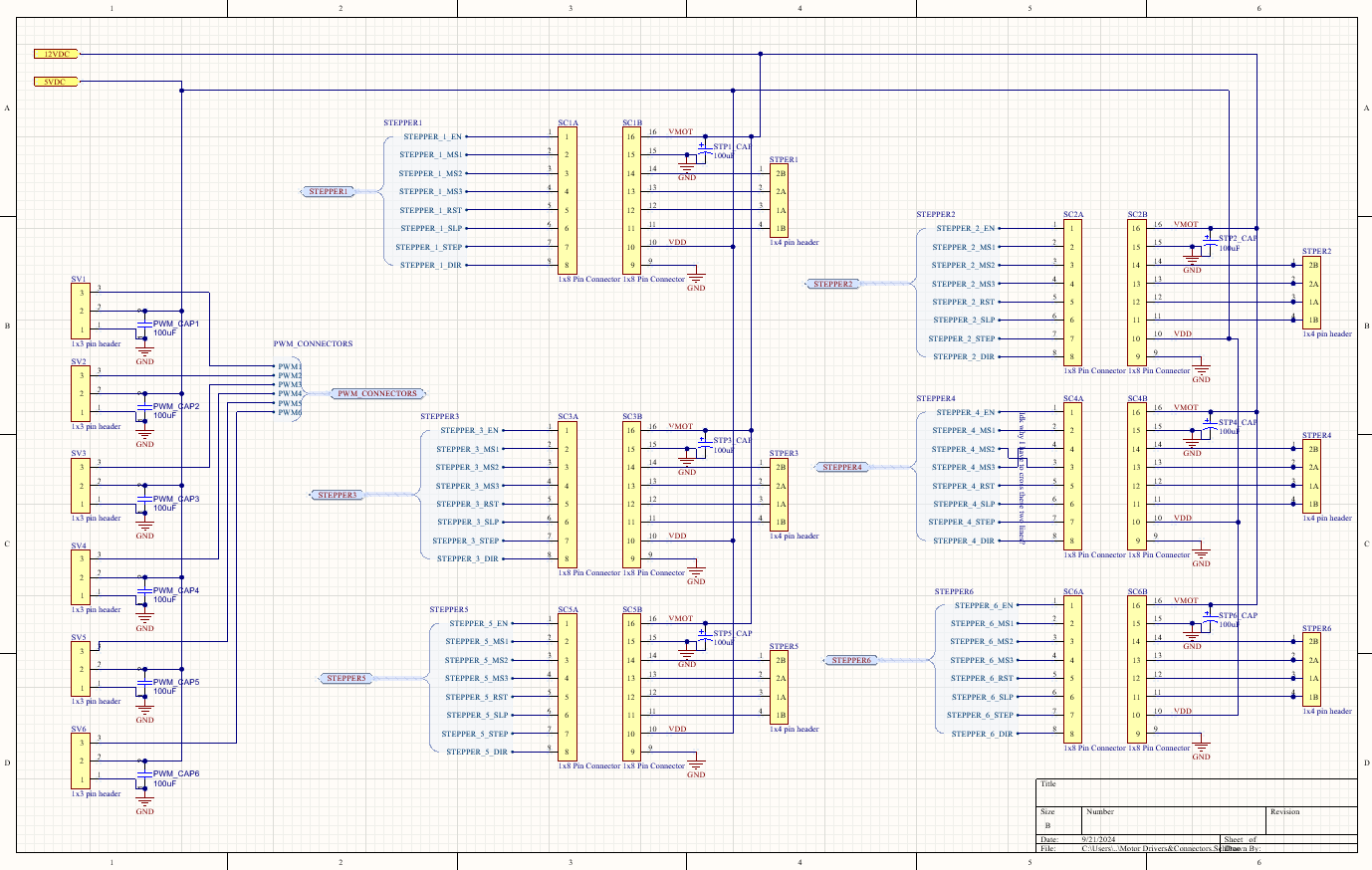Click the STP1_CAP capacitor label
1372x870 pixels.
point(732,146)
